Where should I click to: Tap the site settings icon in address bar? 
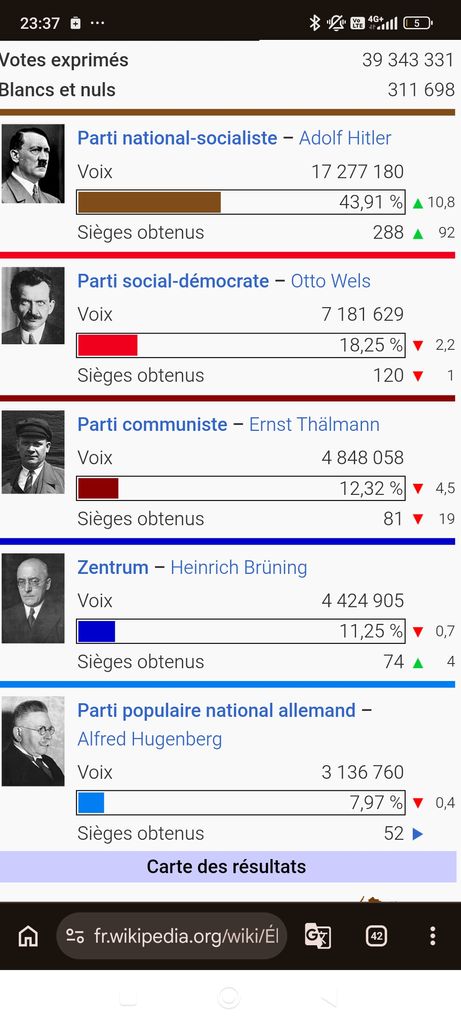[x=75, y=936]
